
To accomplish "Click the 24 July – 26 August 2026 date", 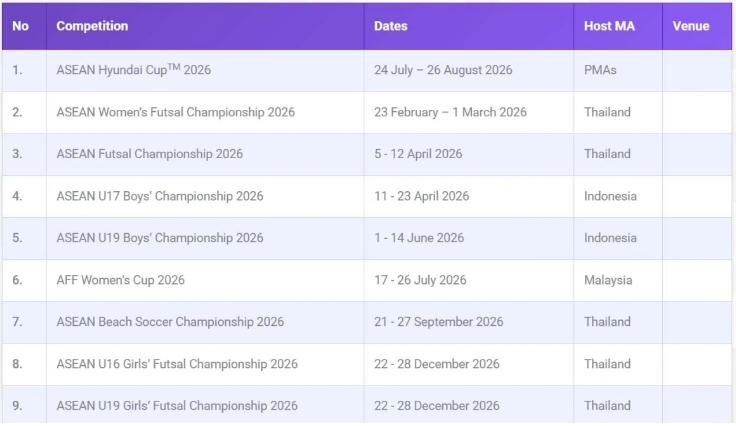I will (x=443, y=70).
